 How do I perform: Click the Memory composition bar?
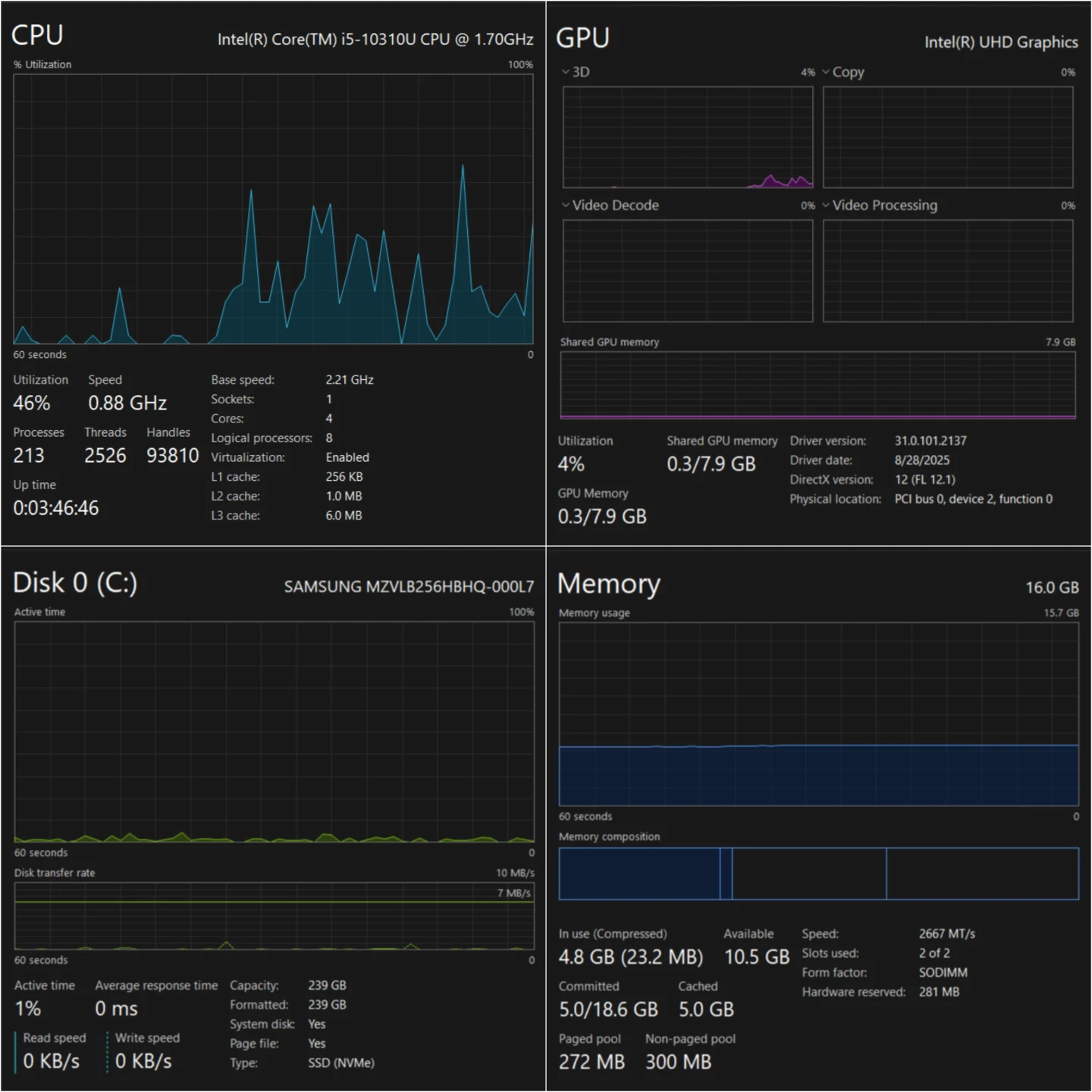pyautogui.click(x=818, y=874)
